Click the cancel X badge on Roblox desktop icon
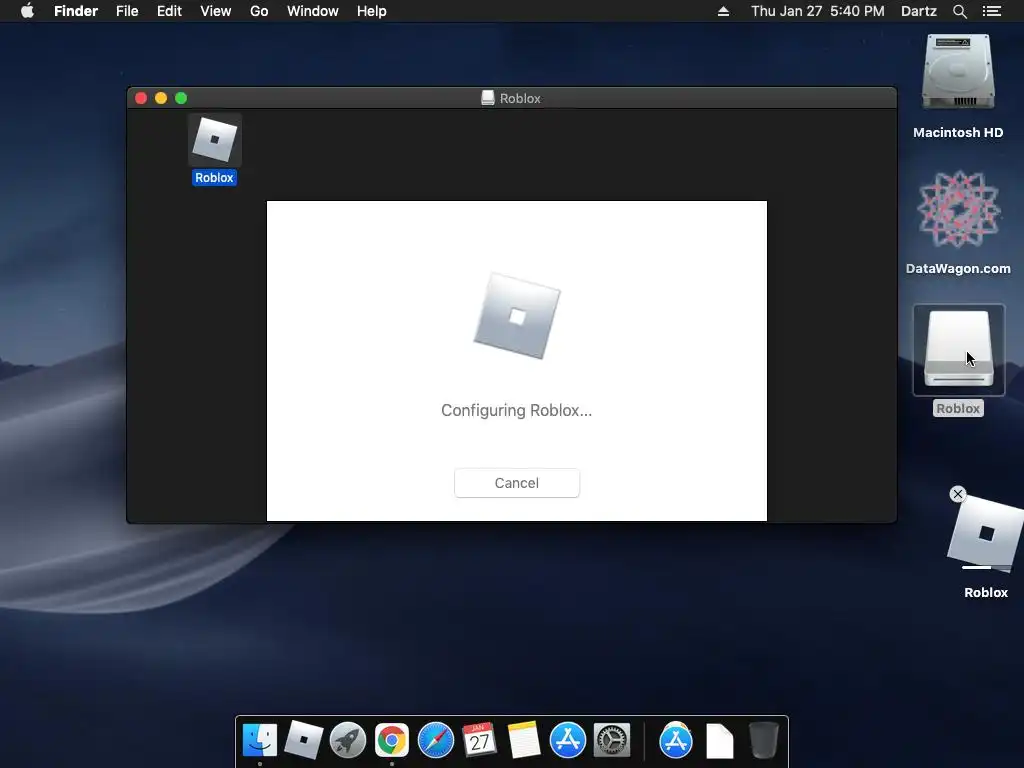 (x=957, y=494)
